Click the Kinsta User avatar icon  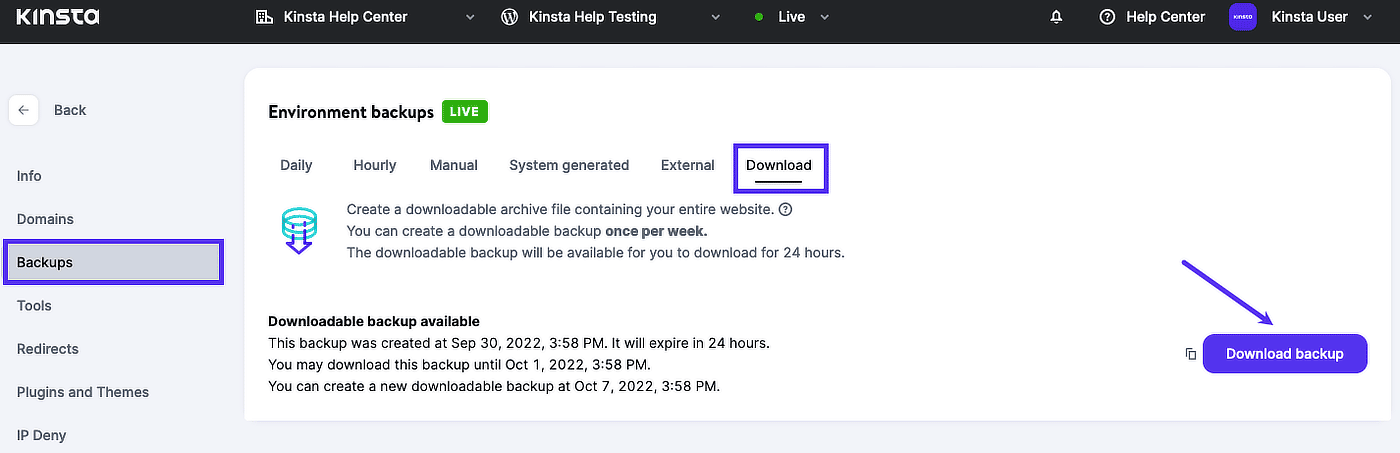point(1242,17)
